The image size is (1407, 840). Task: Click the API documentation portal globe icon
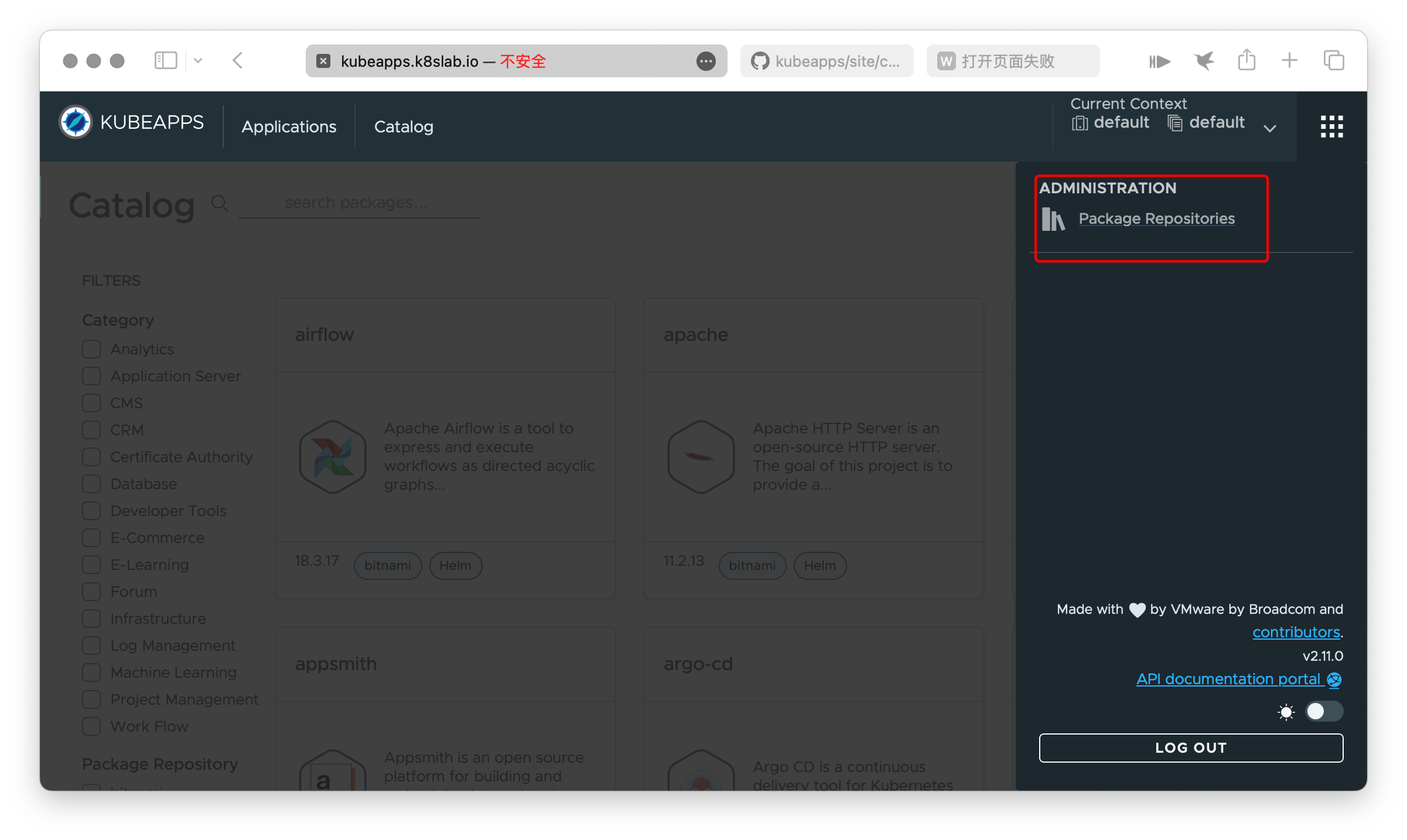[1334, 679]
